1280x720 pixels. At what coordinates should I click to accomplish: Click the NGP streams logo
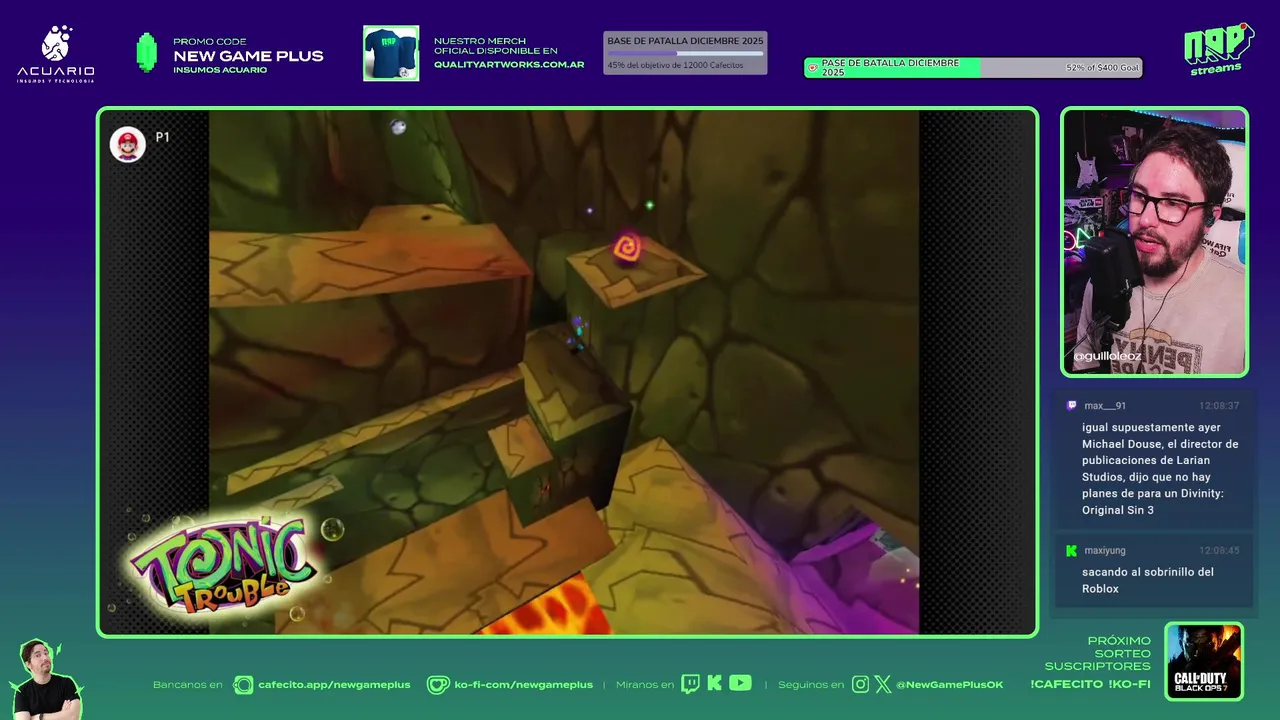coord(1218,49)
